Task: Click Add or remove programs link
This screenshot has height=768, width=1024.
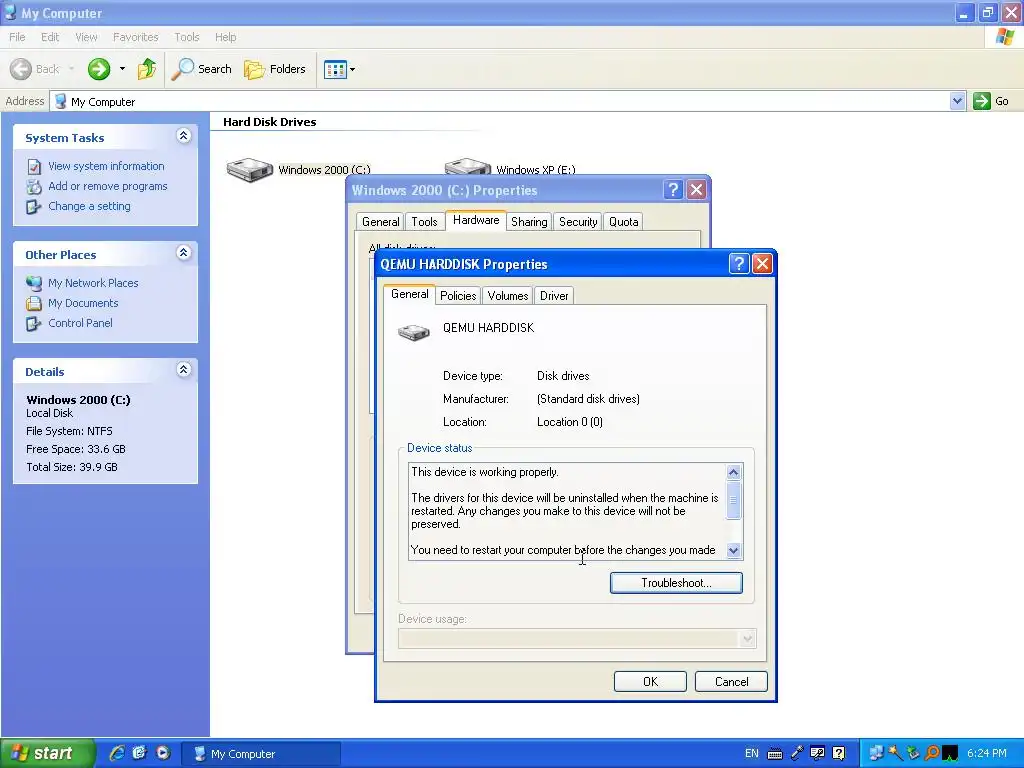Action: pos(108,186)
